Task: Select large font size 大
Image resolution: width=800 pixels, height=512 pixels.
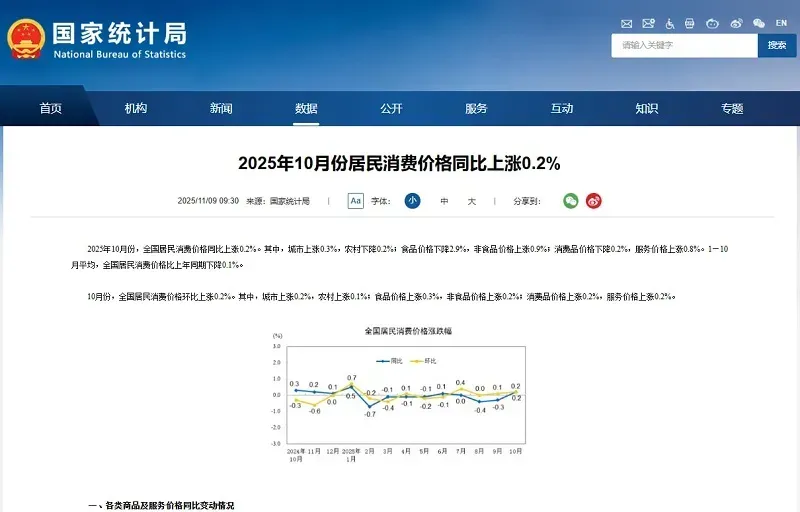Action: point(472,201)
